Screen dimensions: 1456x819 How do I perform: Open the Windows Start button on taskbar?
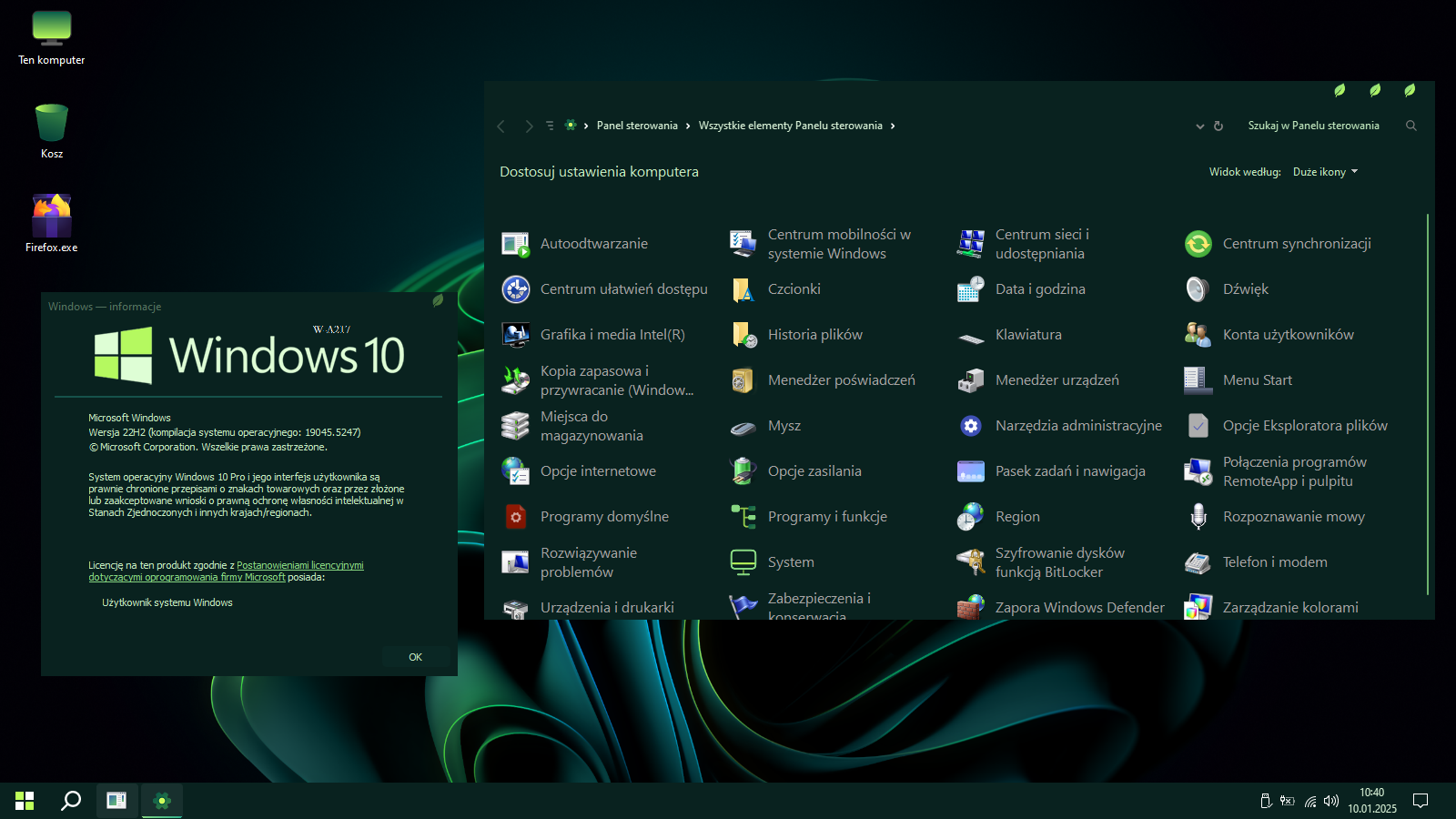(25, 801)
